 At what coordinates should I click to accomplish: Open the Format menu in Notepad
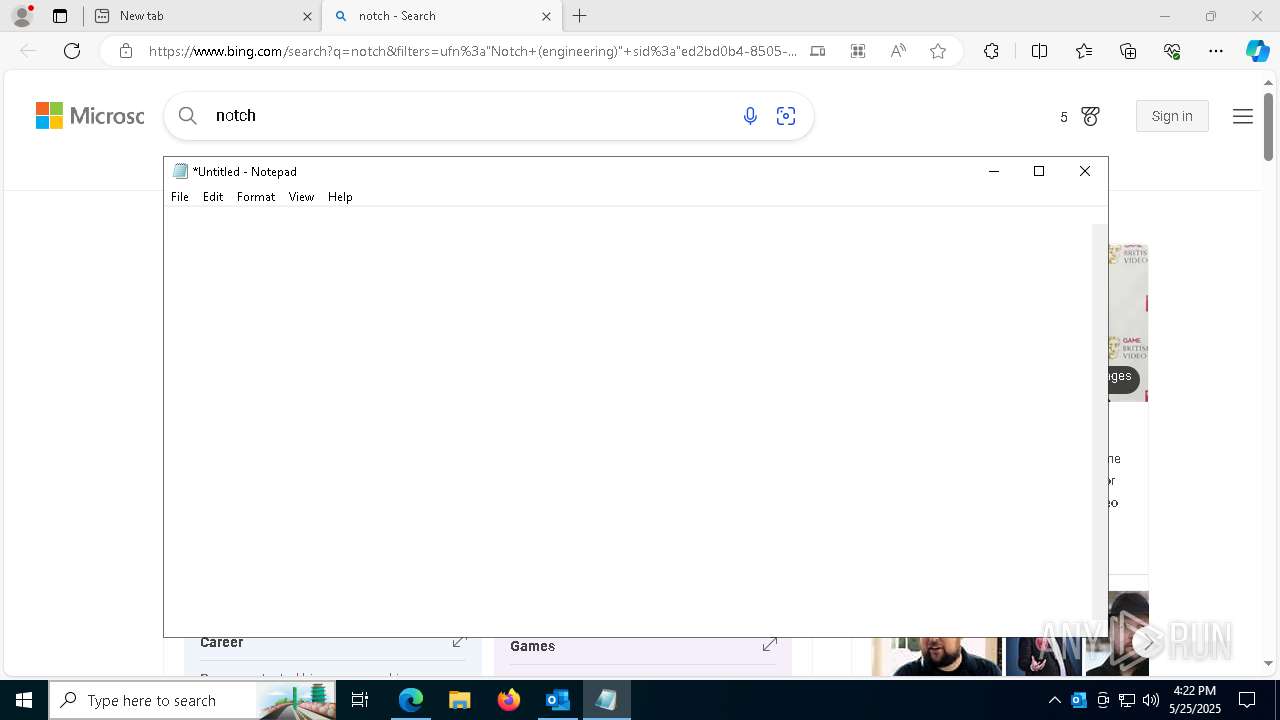click(256, 197)
